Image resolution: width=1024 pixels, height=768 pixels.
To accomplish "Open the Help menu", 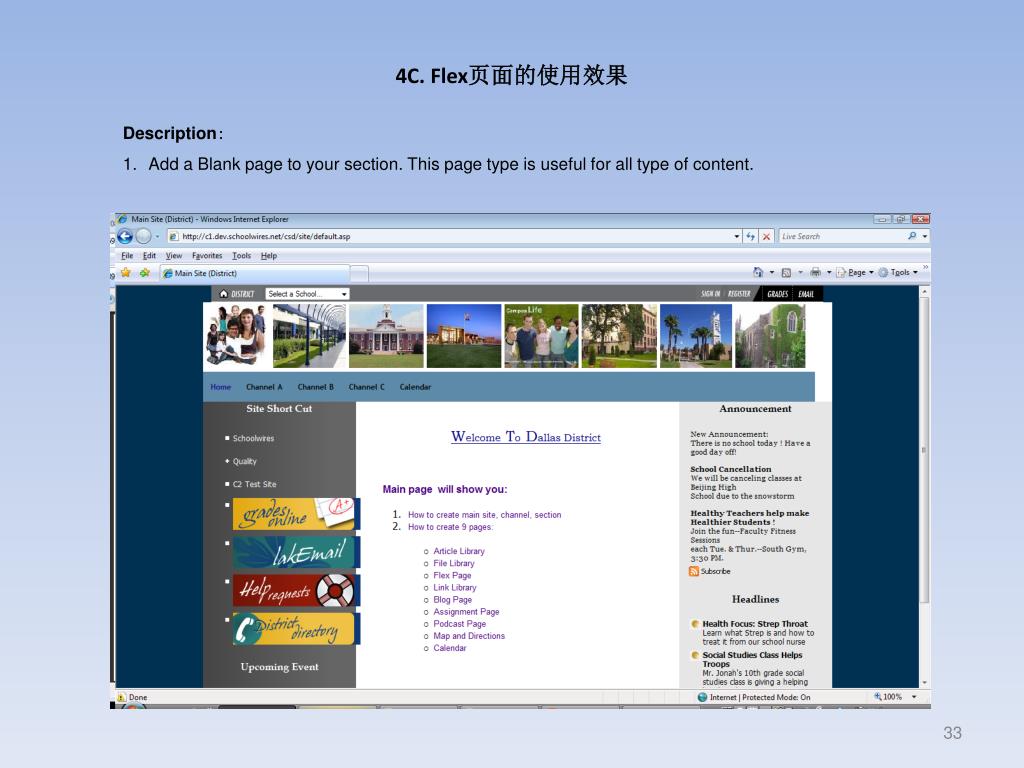I will 269,256.
